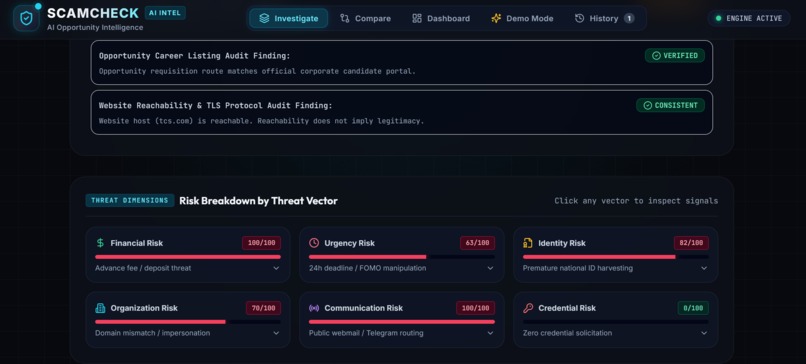Click the Compare branch icon
Image resolution: width=806 pixels, height=364 pixels.
345,19
